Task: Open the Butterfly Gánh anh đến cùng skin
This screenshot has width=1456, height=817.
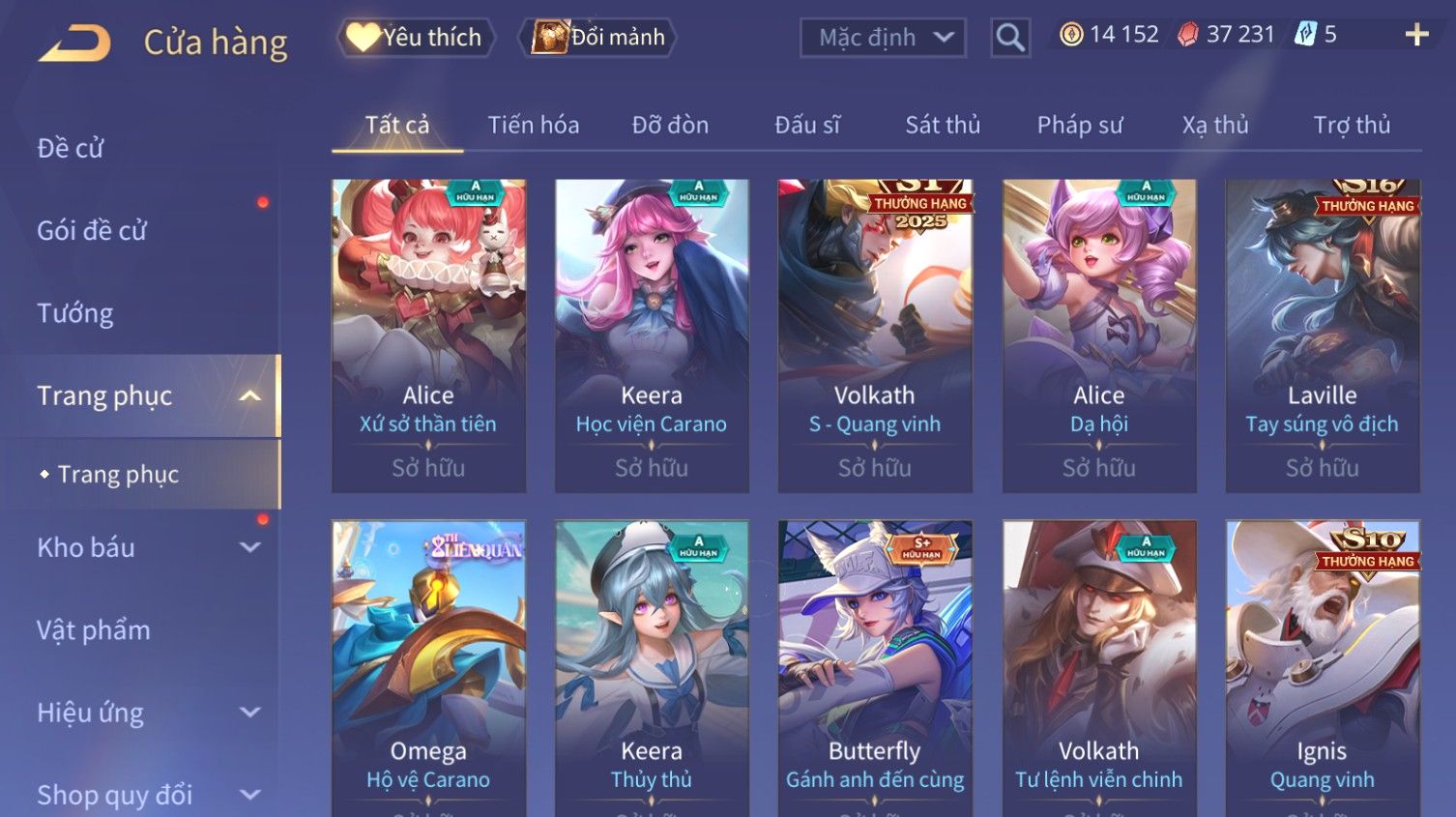Action: [875, 669]
